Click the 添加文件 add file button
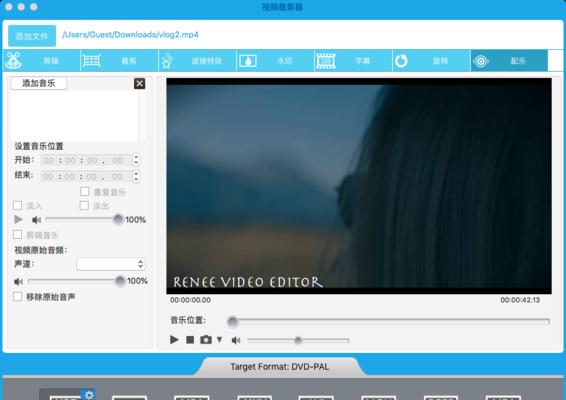The height and width of the screenshot is (400, 566). (x=32, y=35)
